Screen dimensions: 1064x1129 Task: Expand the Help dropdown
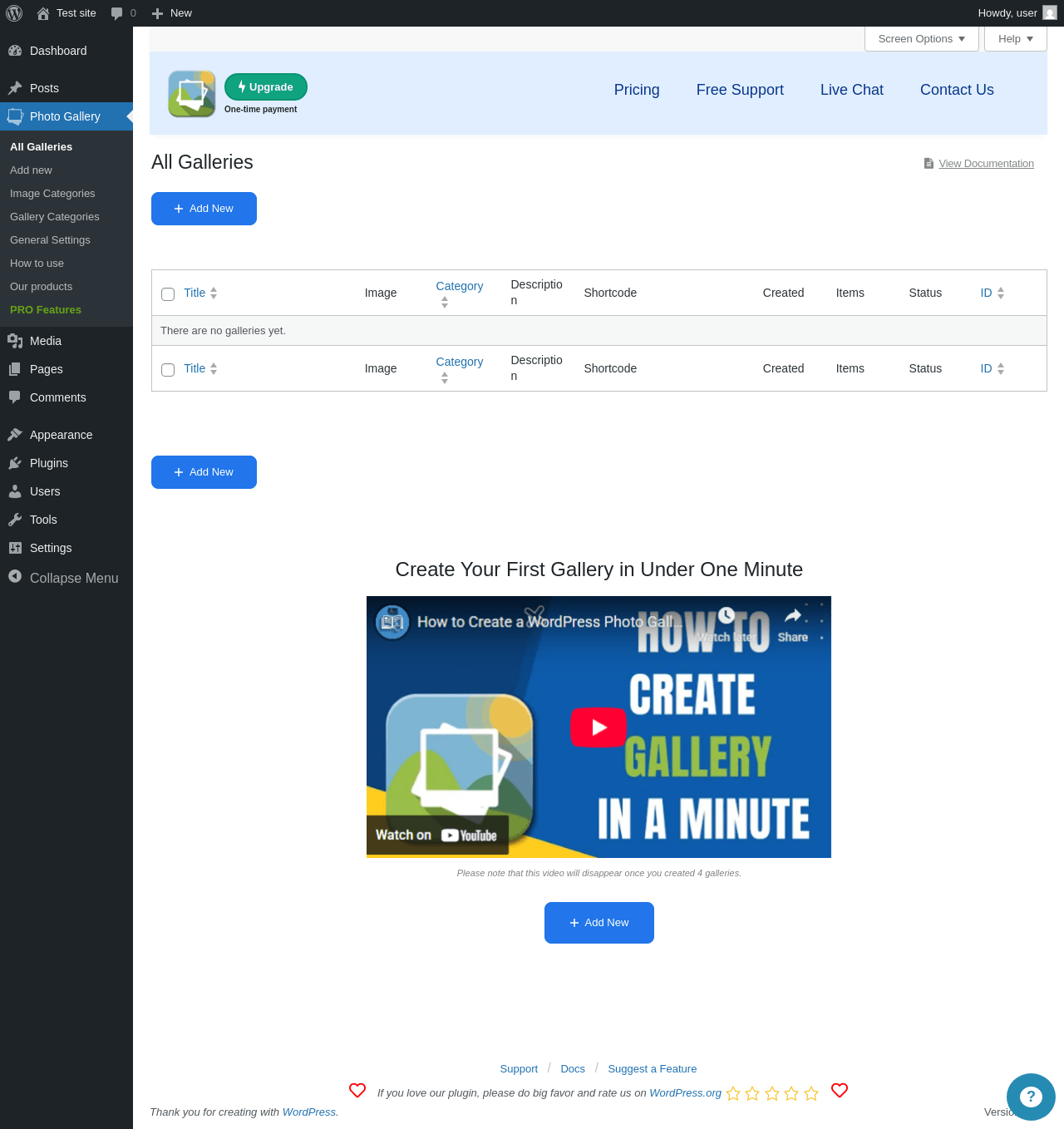click(x=1016, y=39)
